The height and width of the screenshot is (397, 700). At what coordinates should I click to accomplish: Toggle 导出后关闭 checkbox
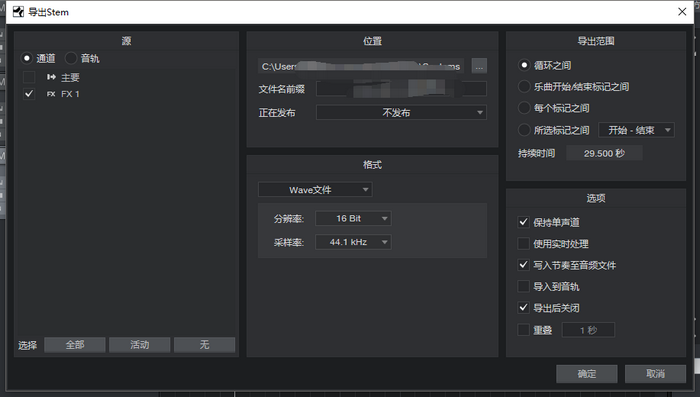click(x=523, y=308)
